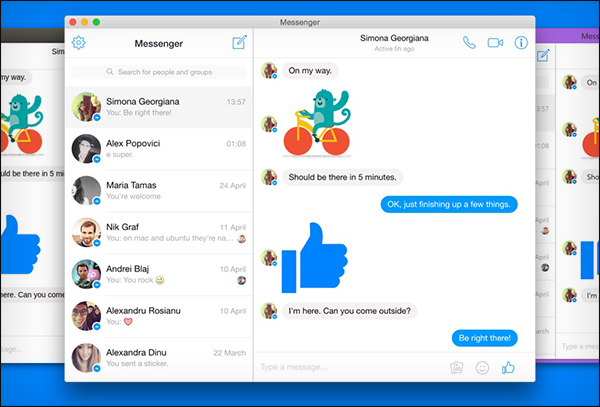Click Simona Georgiana's avatar in list
The height and width of the screenshot is (407, 600).
click(86, 107)
